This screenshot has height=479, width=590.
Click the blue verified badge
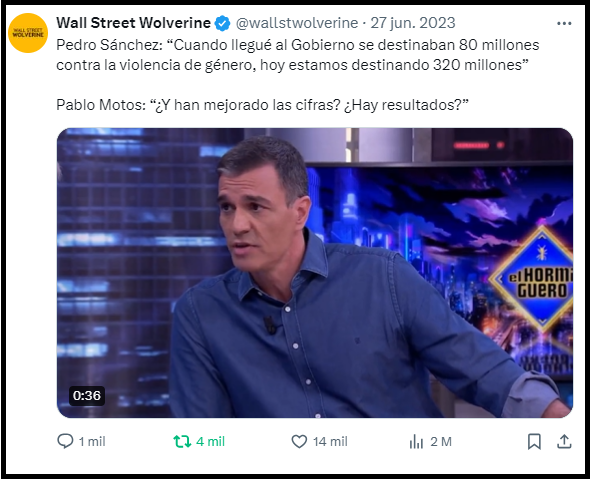pyautogui.click(x=222, y=23)
